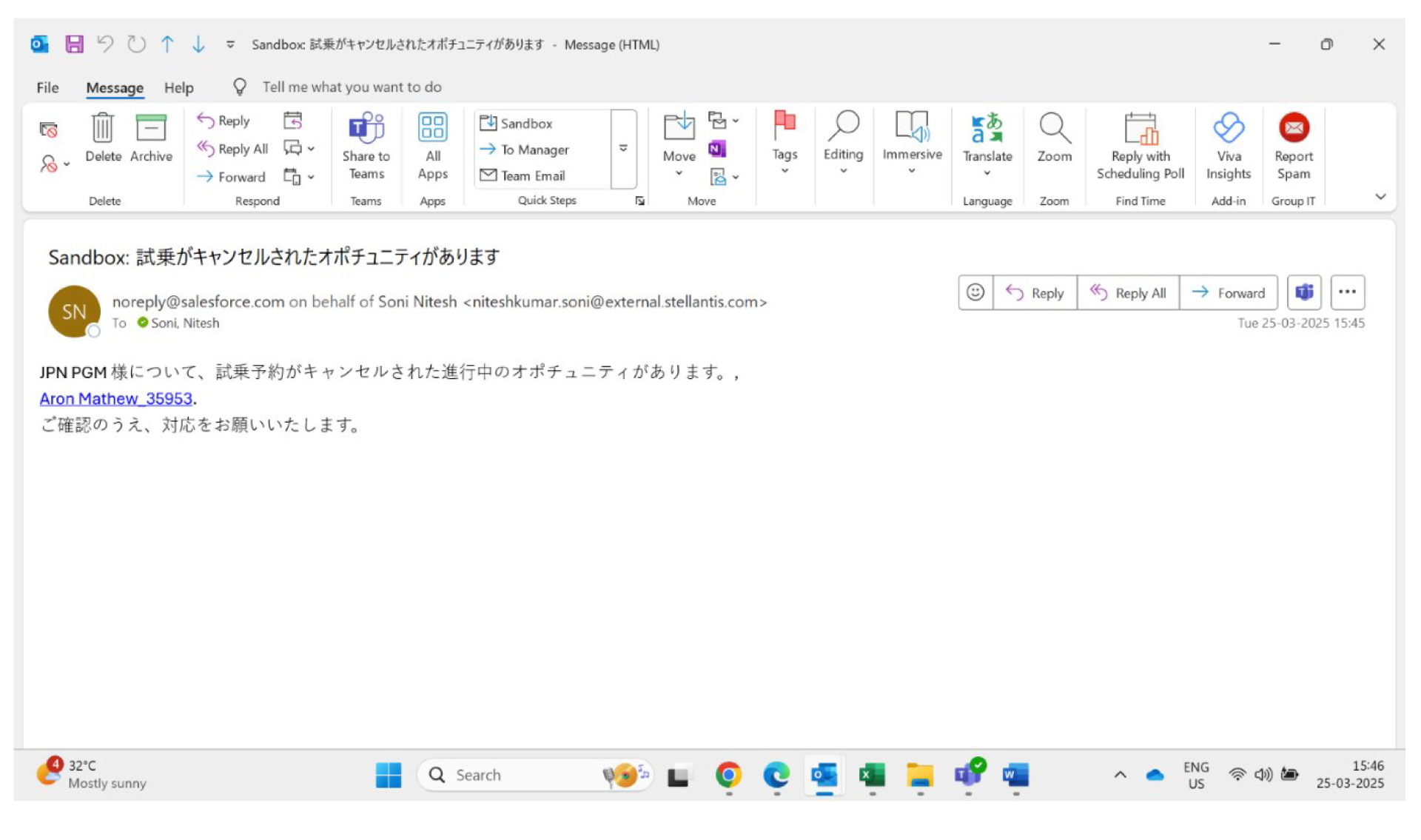This screenshot has width=1421, height=840.
Task: Open the Translate language tool
Action: (987, 129)
